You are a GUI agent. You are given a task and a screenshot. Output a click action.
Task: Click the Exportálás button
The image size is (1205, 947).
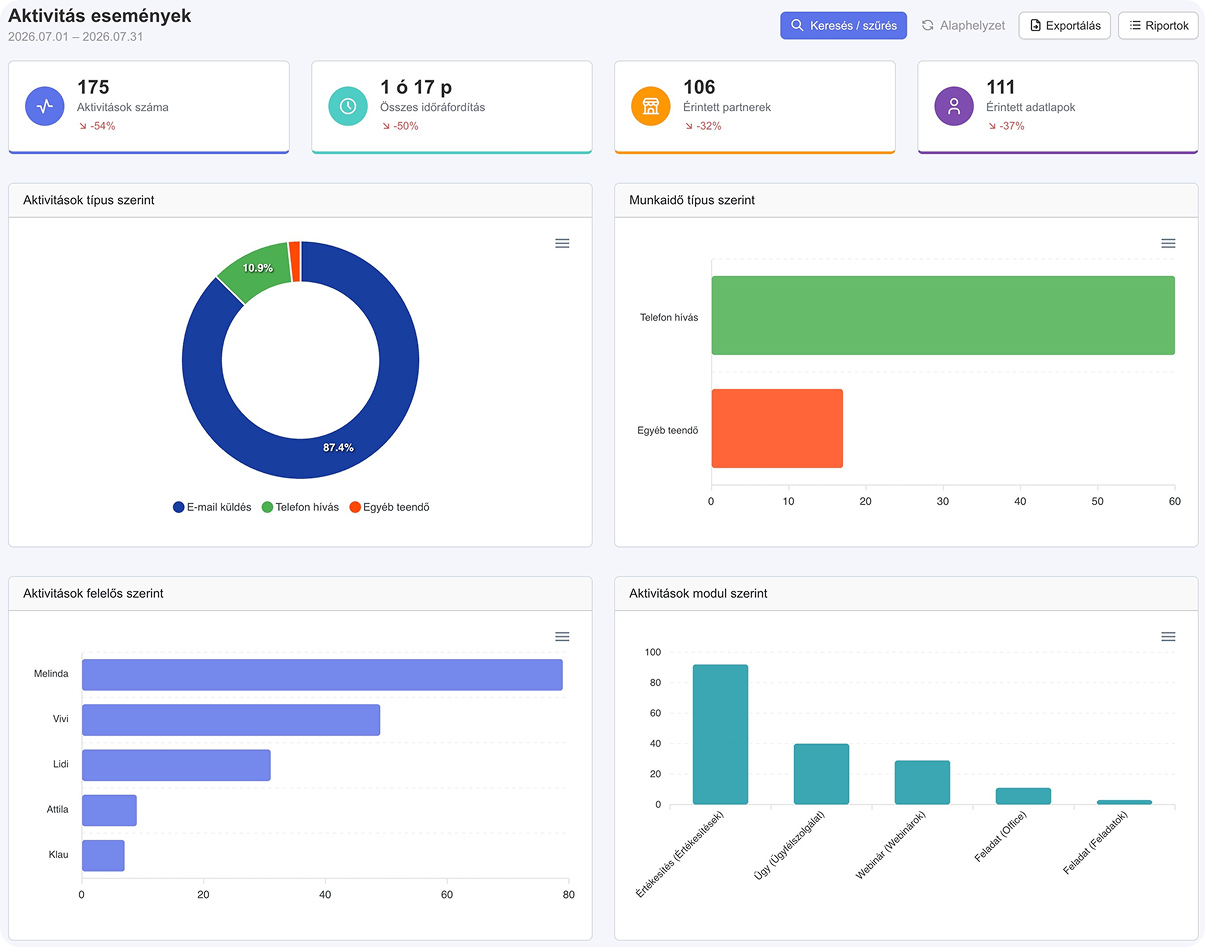tap(1064, 25)
